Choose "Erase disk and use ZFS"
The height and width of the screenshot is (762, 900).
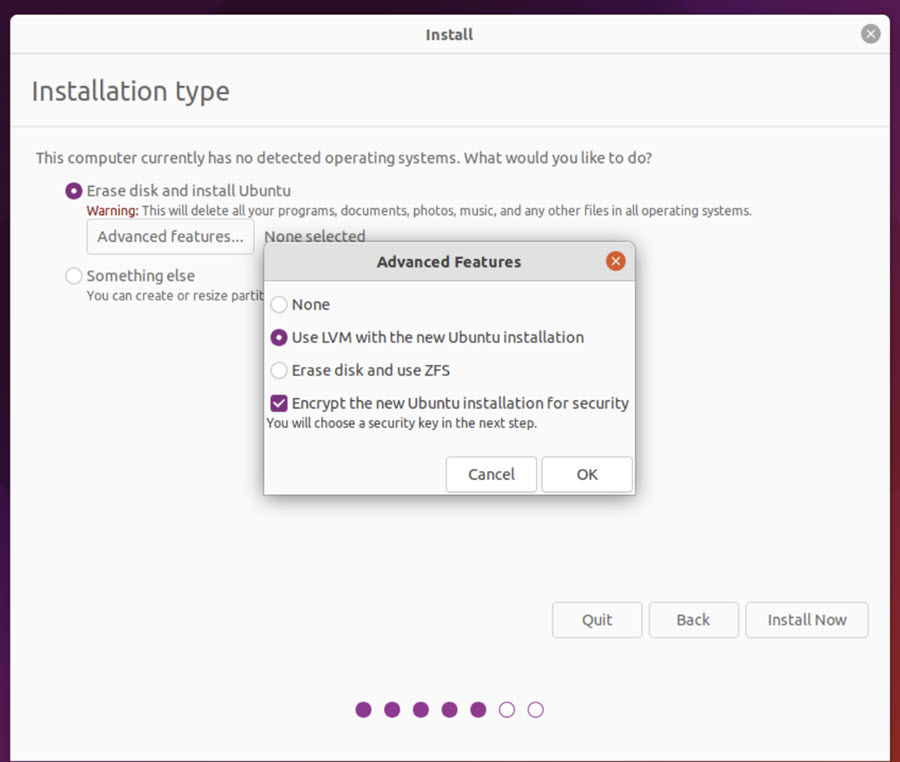click(278, 370)
